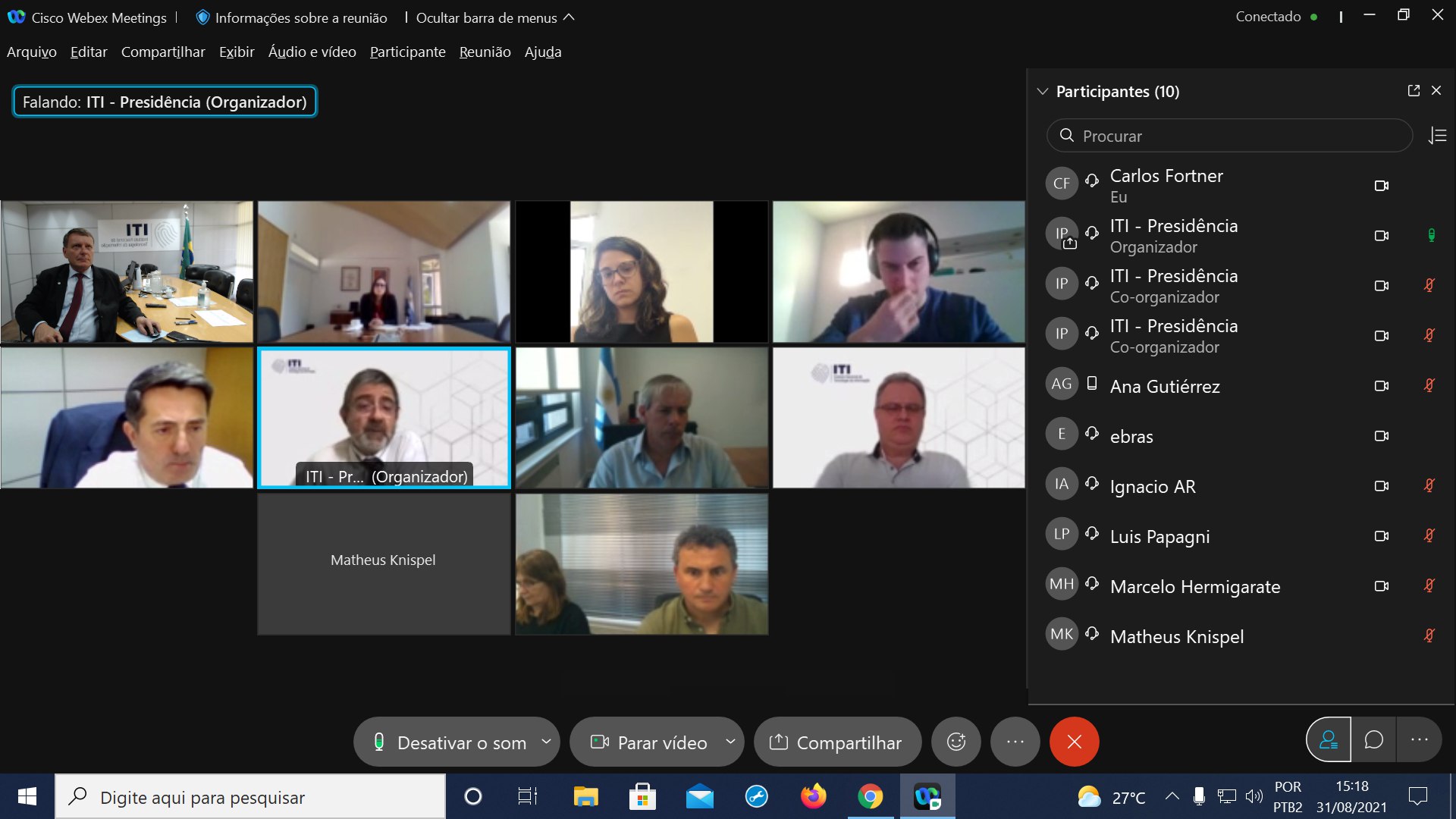The width and height of the screenshot is (1456, 819).
Task: Open more options ellipsis next to reactions
Action: click(1015, 742)
